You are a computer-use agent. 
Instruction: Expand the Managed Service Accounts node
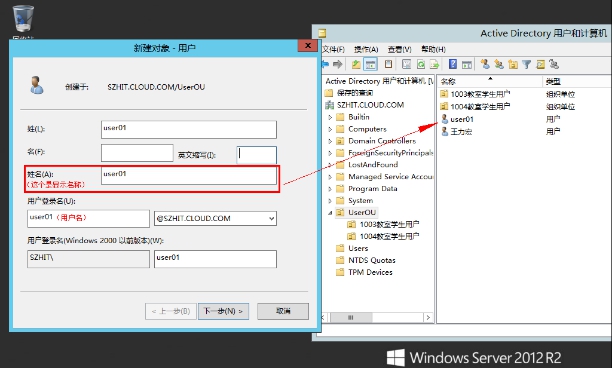[330, 177]
